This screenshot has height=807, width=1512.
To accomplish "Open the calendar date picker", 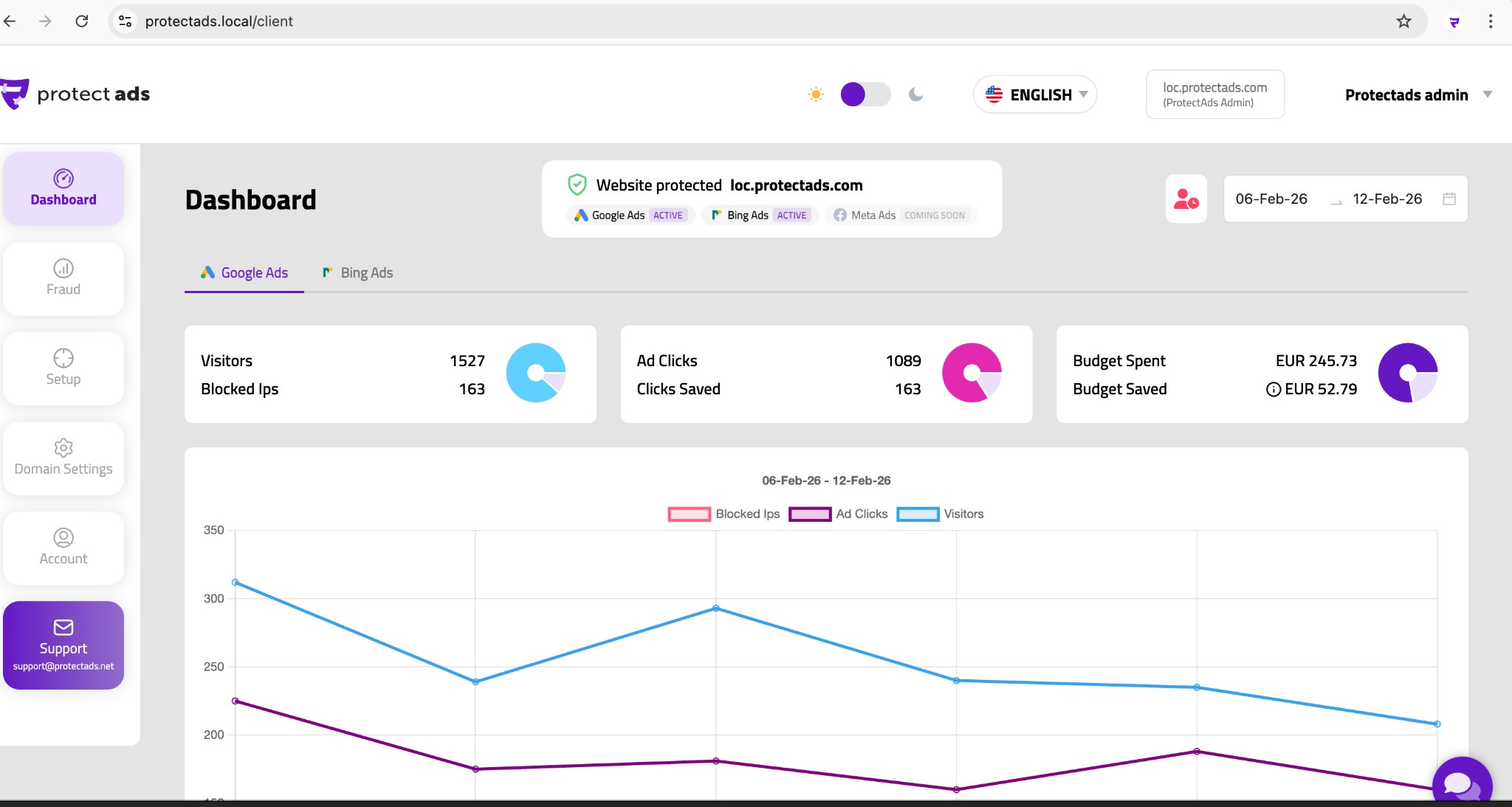I will click(x=1449, y=198).
